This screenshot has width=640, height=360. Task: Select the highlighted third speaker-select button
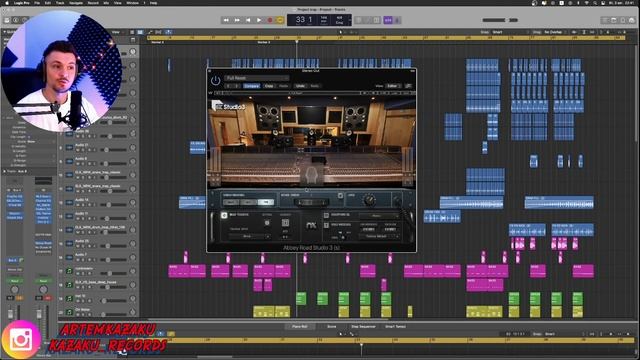tap(266, 202)
